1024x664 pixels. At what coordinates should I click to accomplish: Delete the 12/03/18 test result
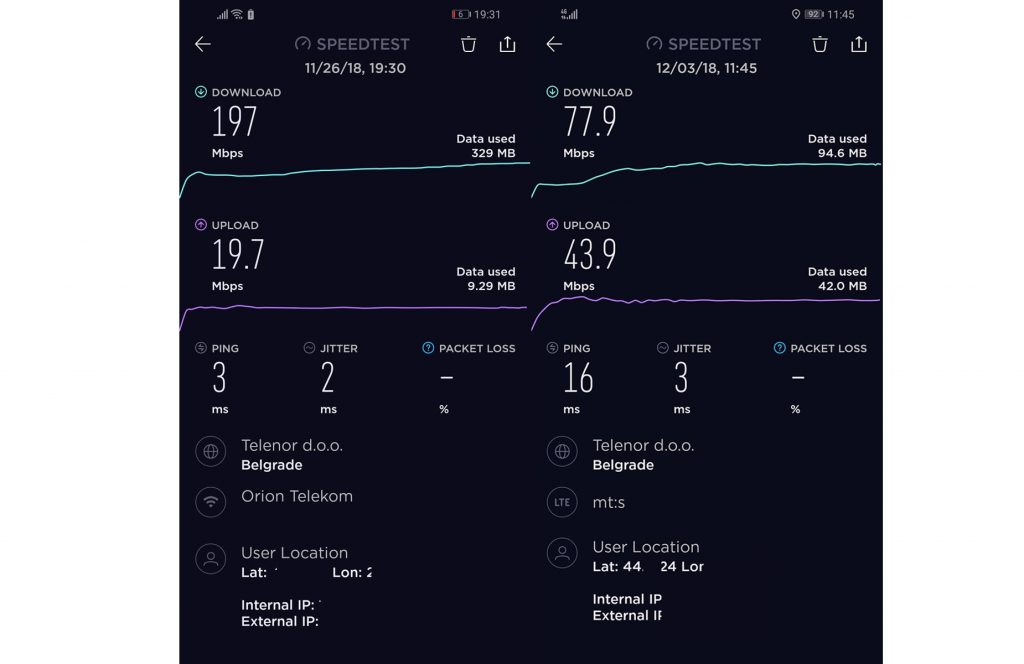[820, 44]
